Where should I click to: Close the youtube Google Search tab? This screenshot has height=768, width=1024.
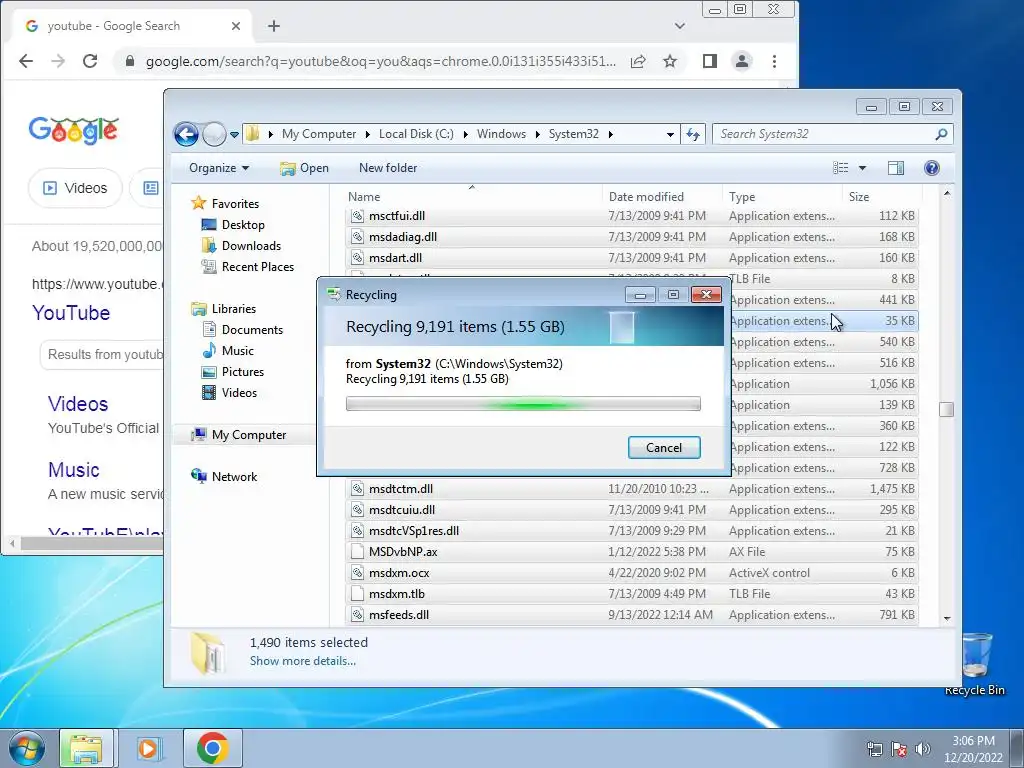click(236, 26)
